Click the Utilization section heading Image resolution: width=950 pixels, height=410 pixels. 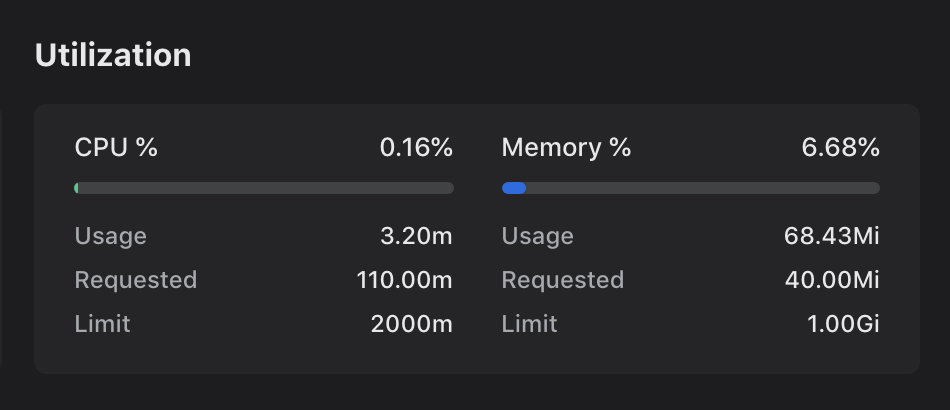click(113, 55)
